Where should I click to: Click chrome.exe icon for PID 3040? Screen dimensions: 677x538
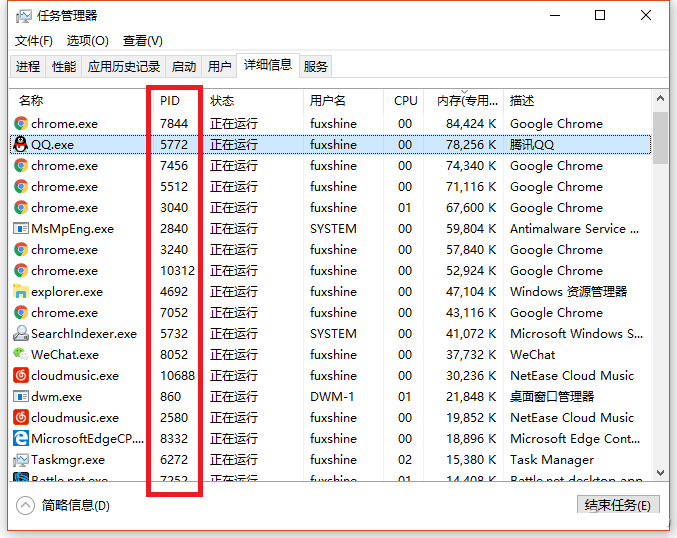pyautogui.click(x=21, y=208)
